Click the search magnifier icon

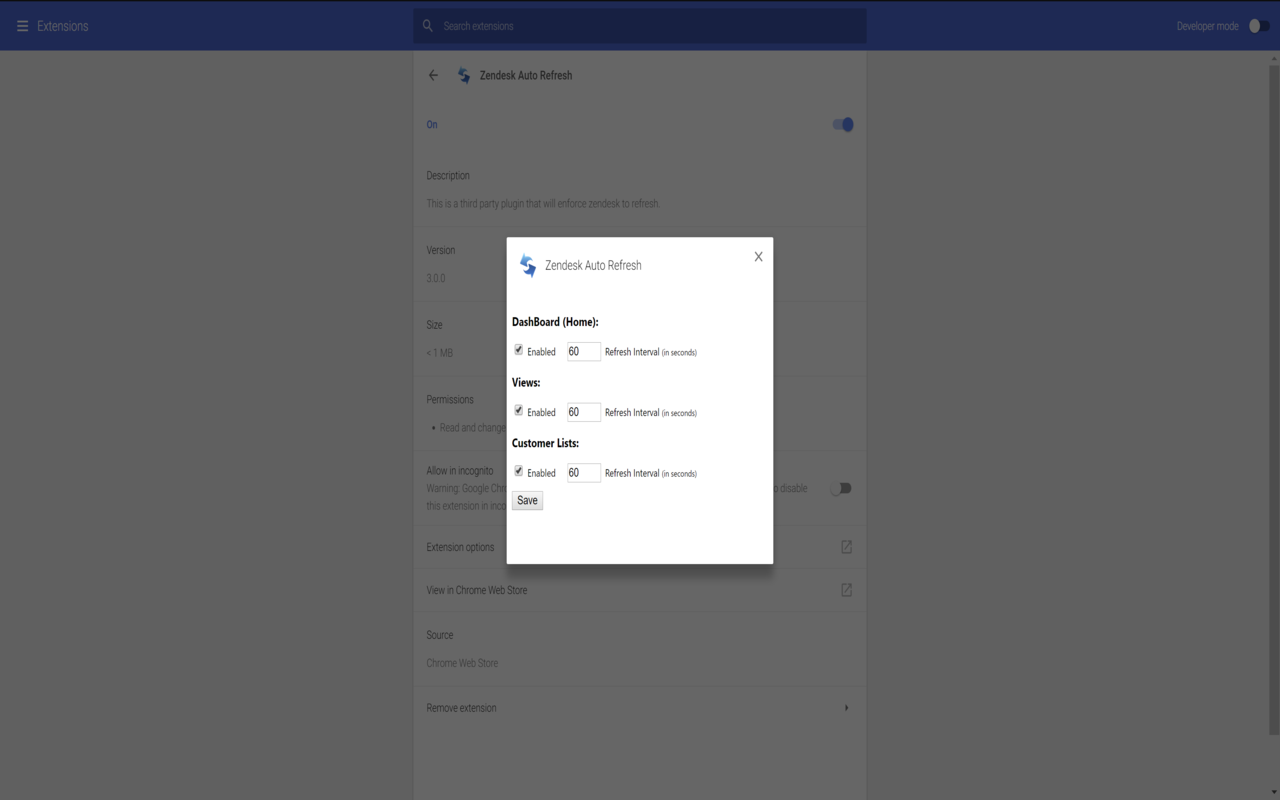coord(428,26)
